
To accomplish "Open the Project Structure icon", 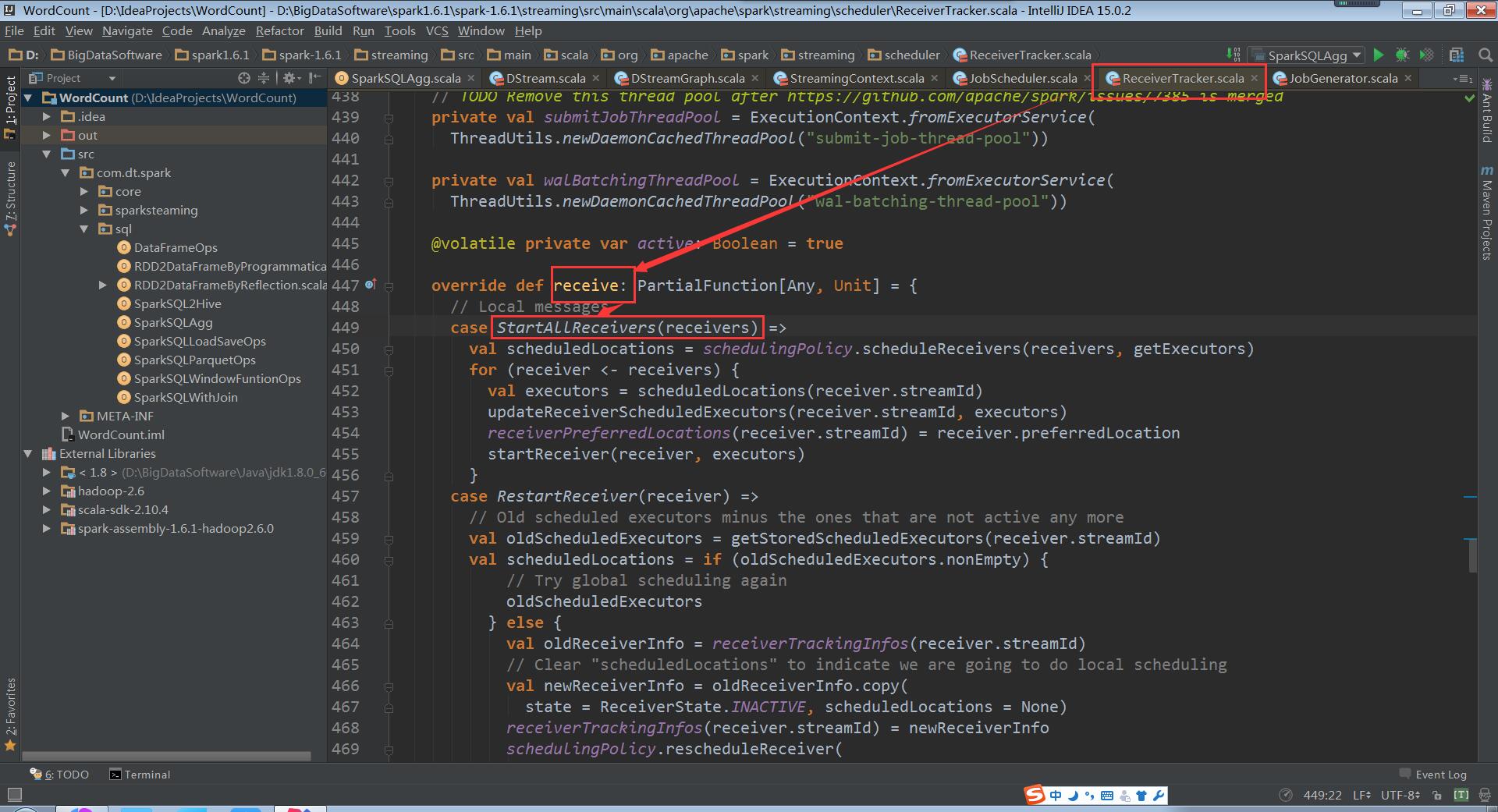I will 1456,55.
